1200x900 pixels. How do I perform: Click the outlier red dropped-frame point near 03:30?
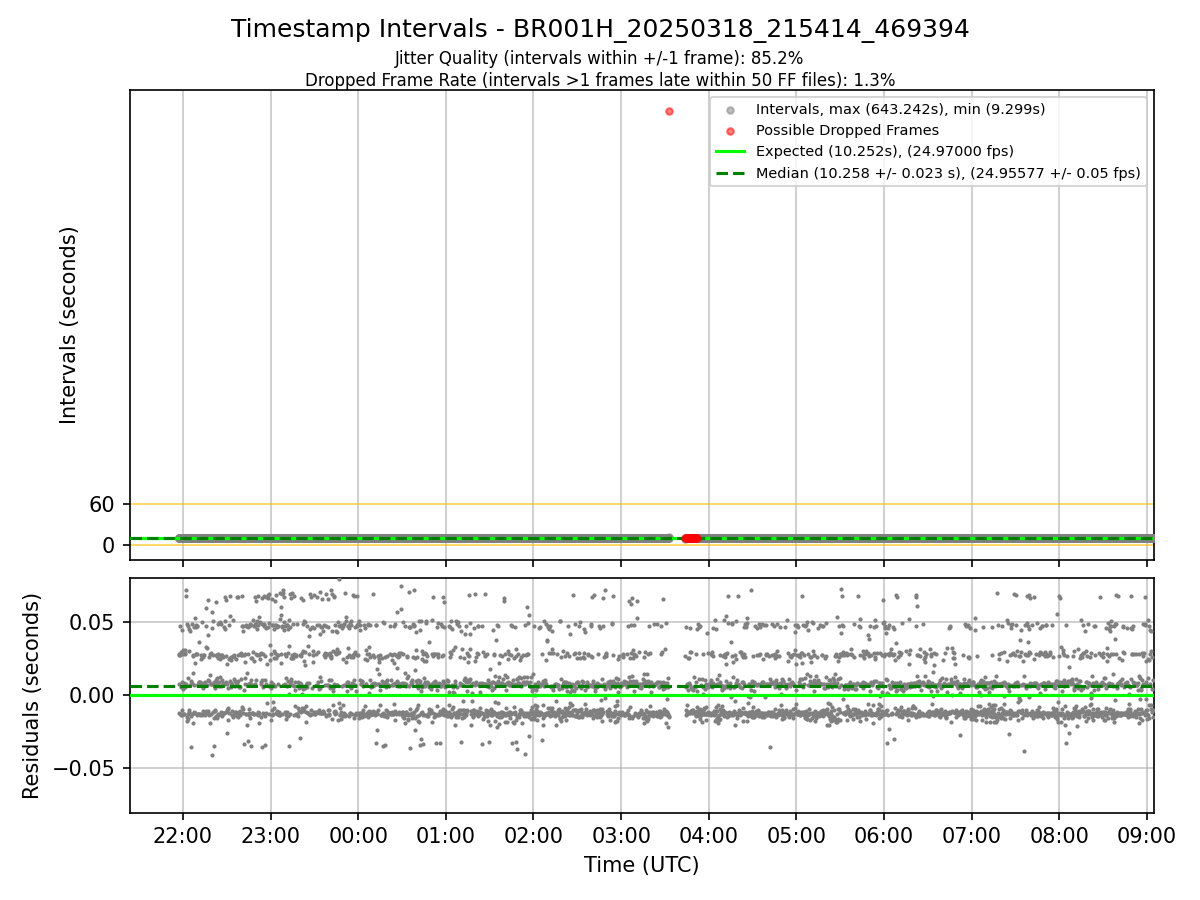pyautogui.click(x=669, y=111)
